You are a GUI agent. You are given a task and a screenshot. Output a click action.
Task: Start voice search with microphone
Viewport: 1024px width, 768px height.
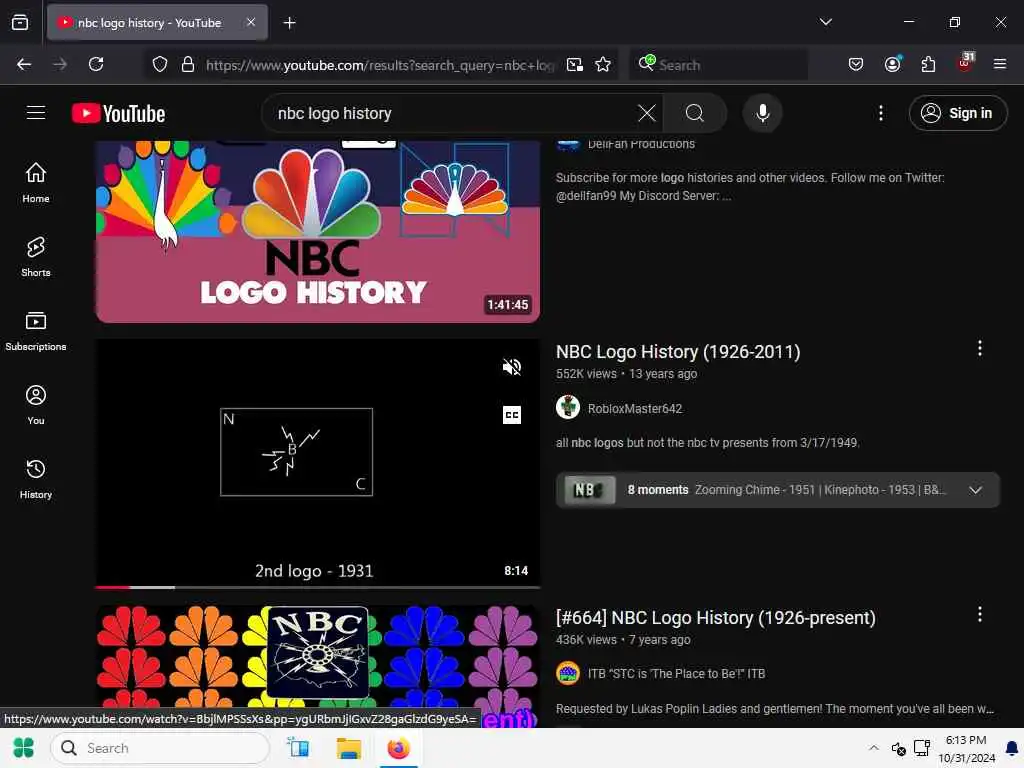[x=762, y=113]
